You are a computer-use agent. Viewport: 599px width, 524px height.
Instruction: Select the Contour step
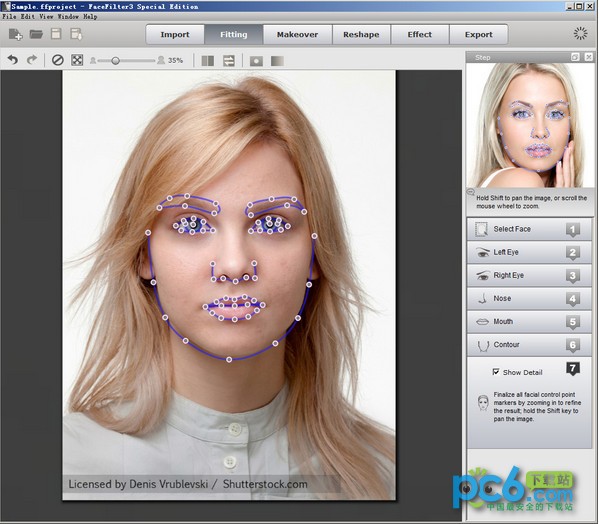529,344
